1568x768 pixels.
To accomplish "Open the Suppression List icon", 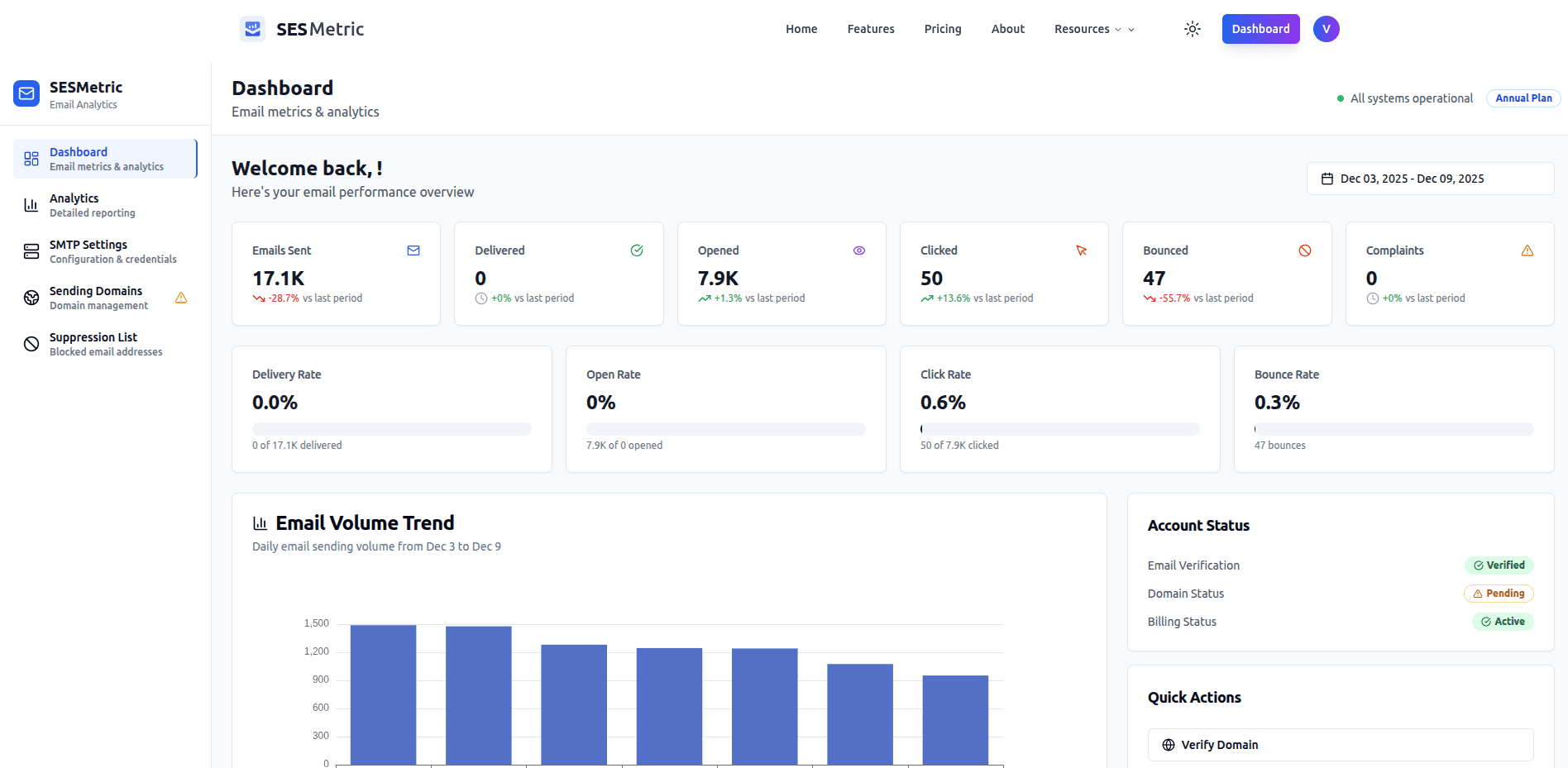I will tap(31, 344).
